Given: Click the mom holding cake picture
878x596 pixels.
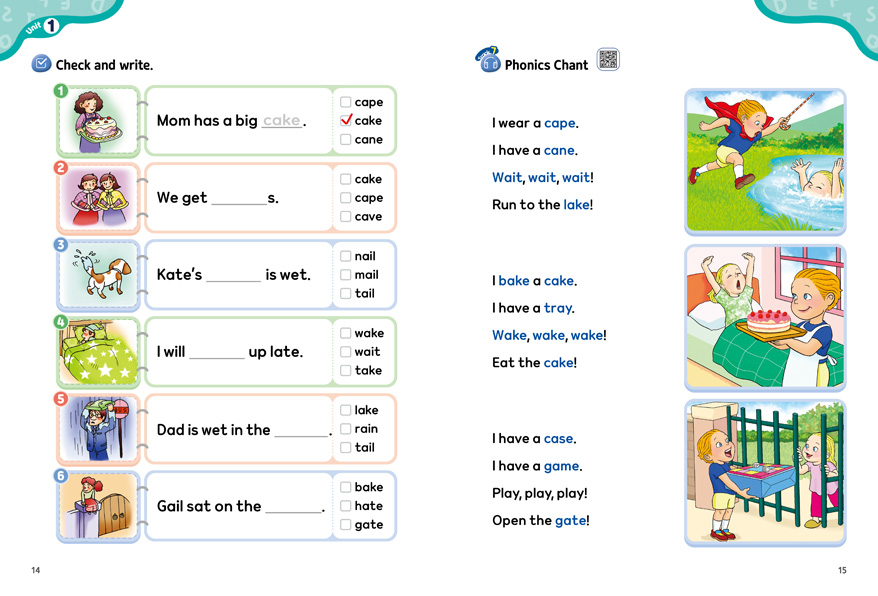Looking at the screenshot, I should (98, 121).
